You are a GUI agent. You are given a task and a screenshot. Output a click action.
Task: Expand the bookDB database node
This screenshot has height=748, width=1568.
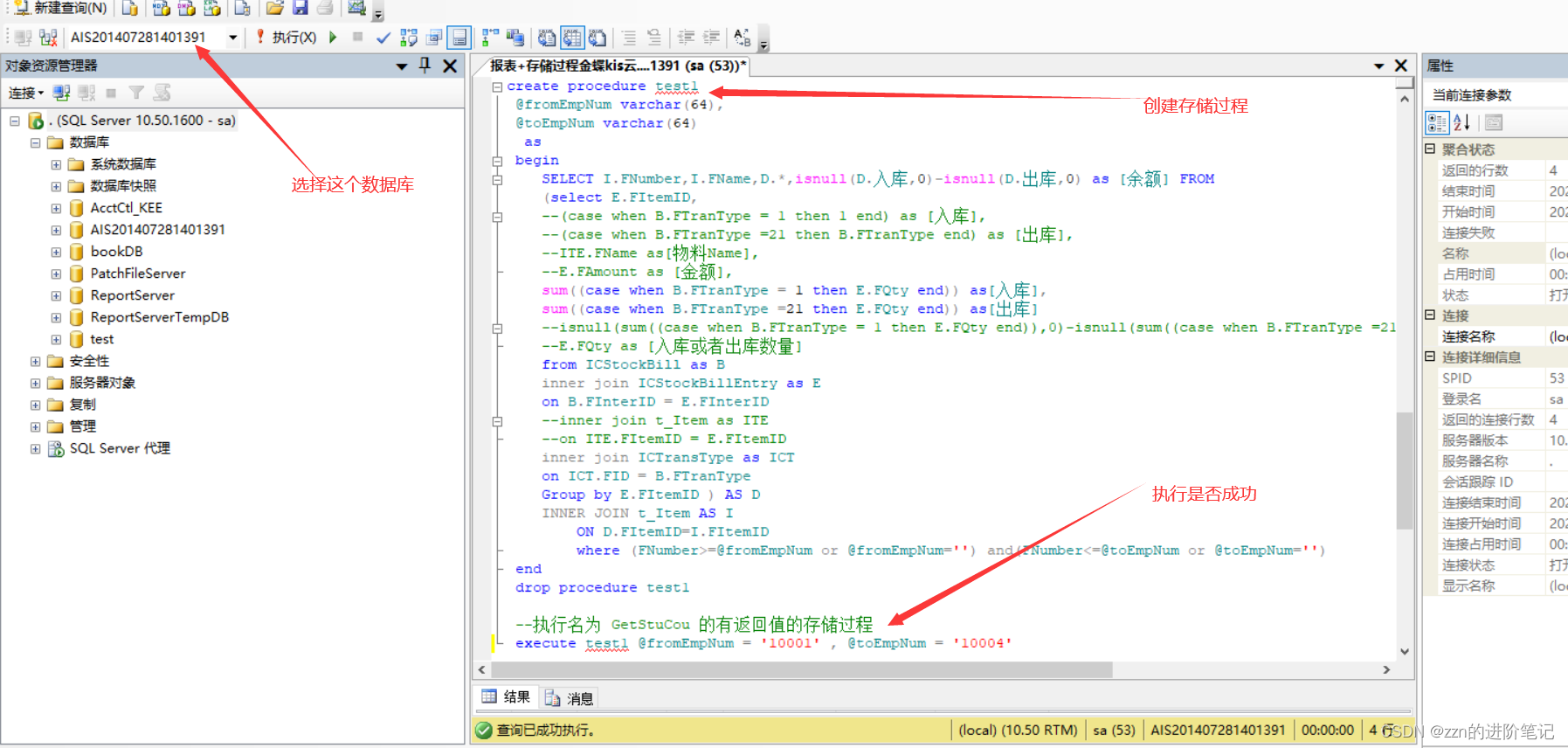[x=56, y=252]
